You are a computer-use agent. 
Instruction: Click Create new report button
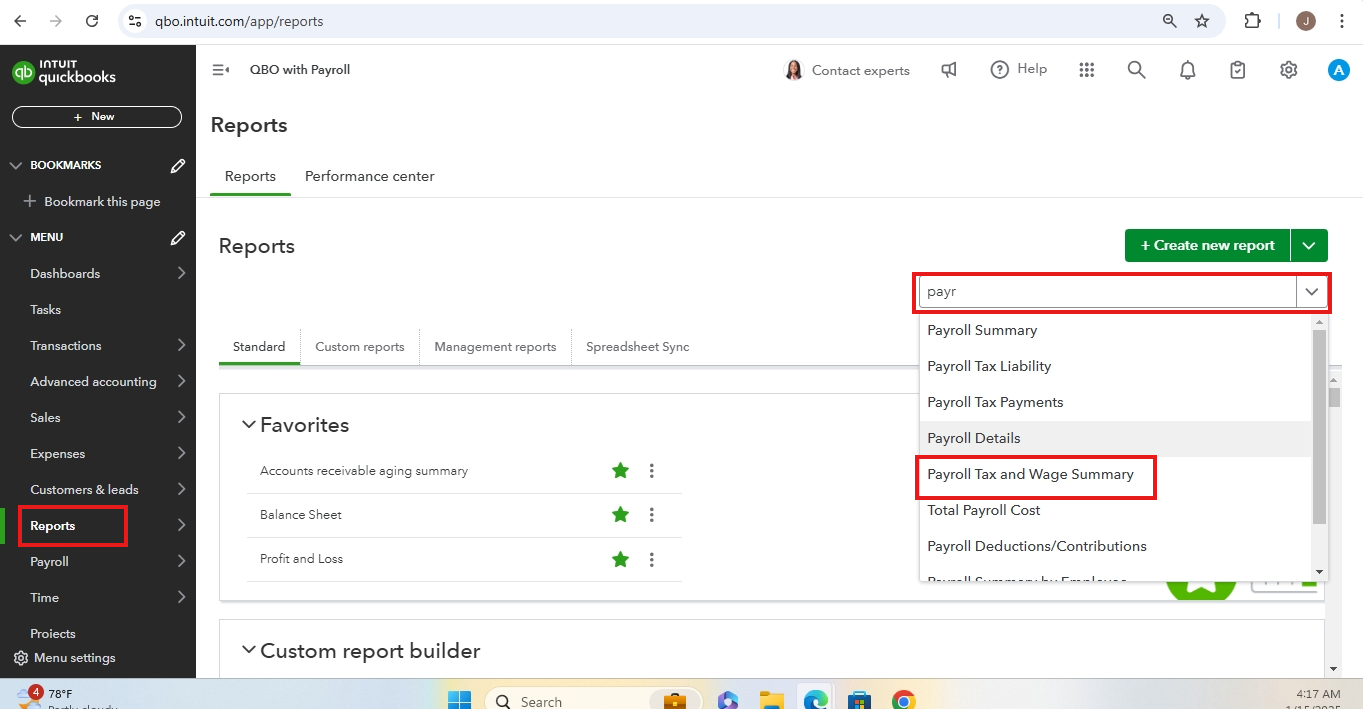click(x=1208, y=245)
